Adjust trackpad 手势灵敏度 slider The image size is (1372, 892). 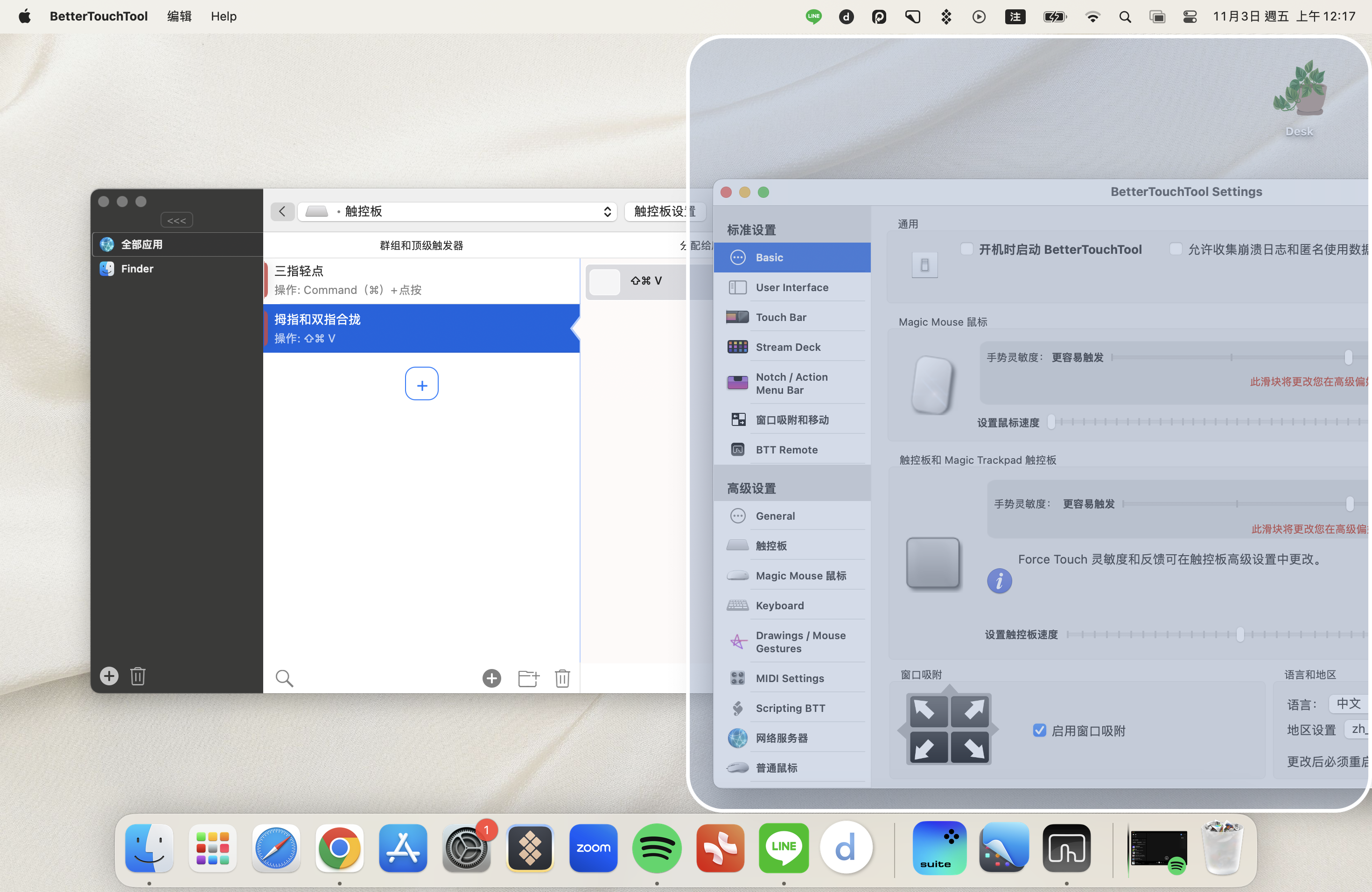(x=1350, y=504)
